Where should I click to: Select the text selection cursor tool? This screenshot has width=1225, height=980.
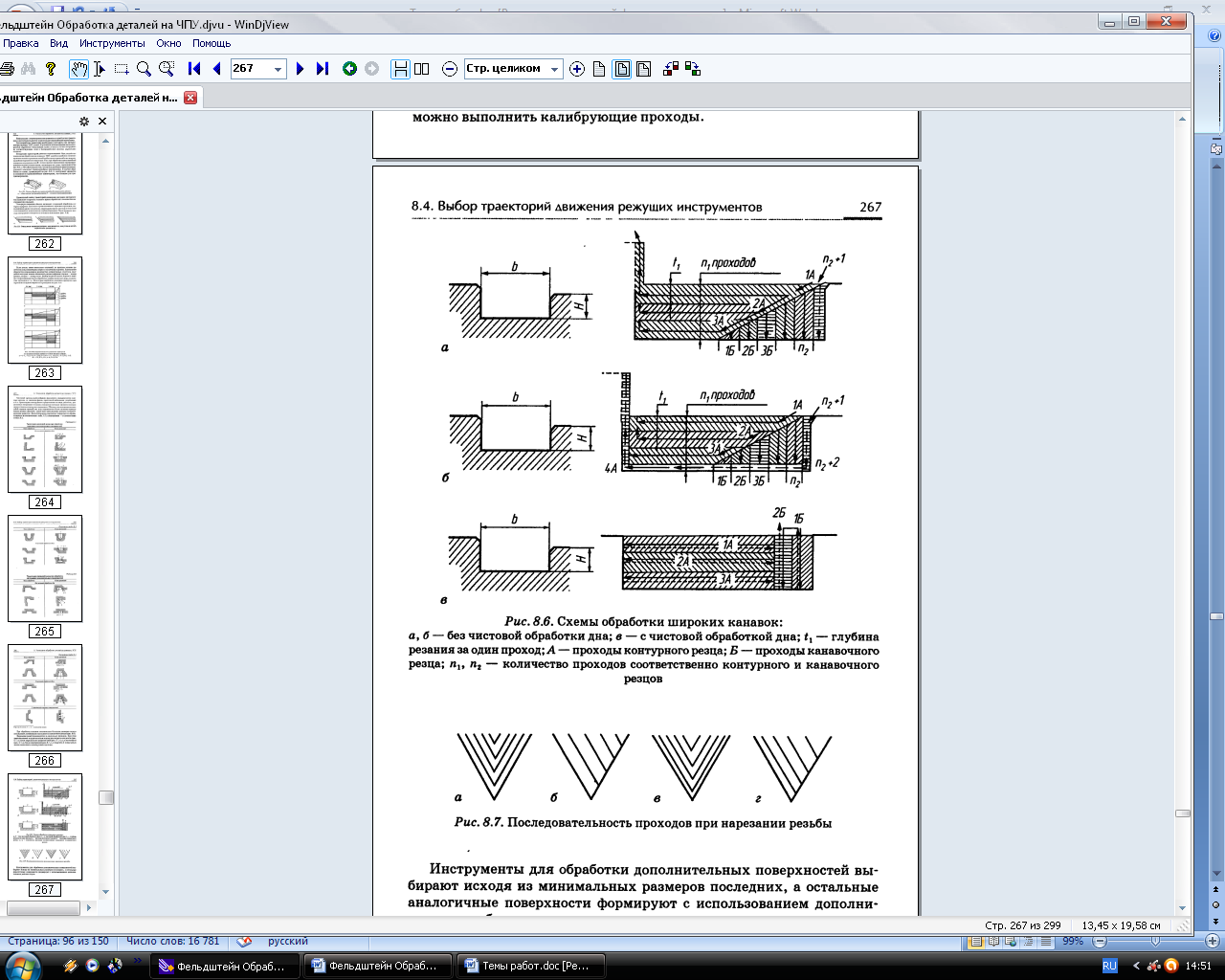coord(100,69)
